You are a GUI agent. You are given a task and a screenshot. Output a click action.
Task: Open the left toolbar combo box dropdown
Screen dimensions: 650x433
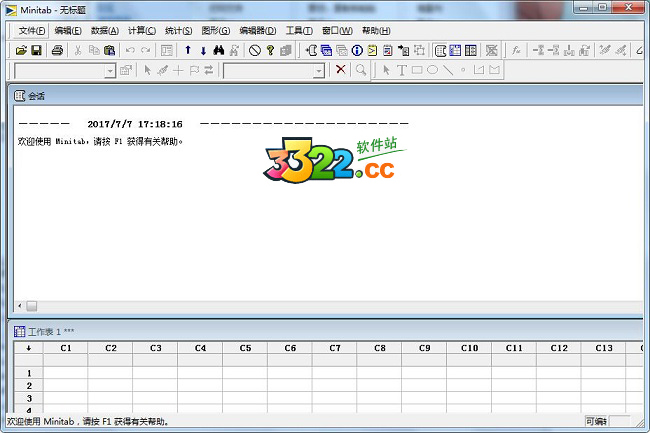(x=109, y=71)
